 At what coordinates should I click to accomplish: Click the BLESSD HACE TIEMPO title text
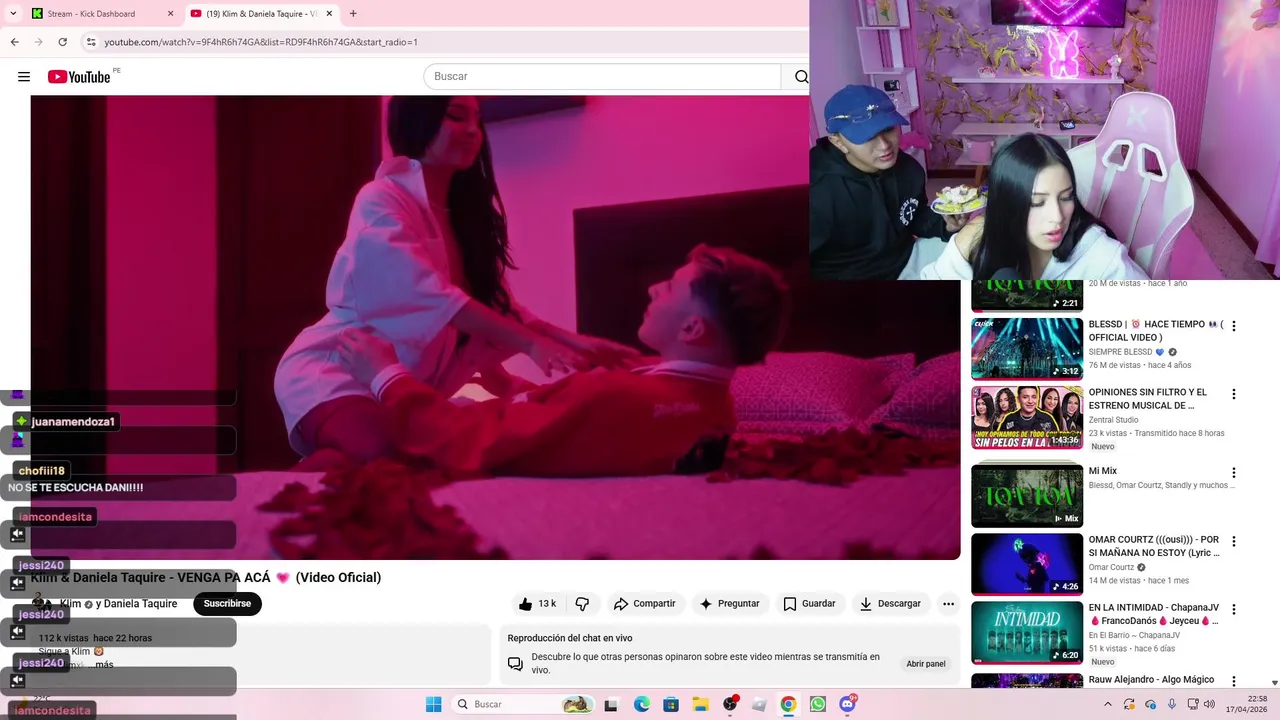click(1156, 331)
